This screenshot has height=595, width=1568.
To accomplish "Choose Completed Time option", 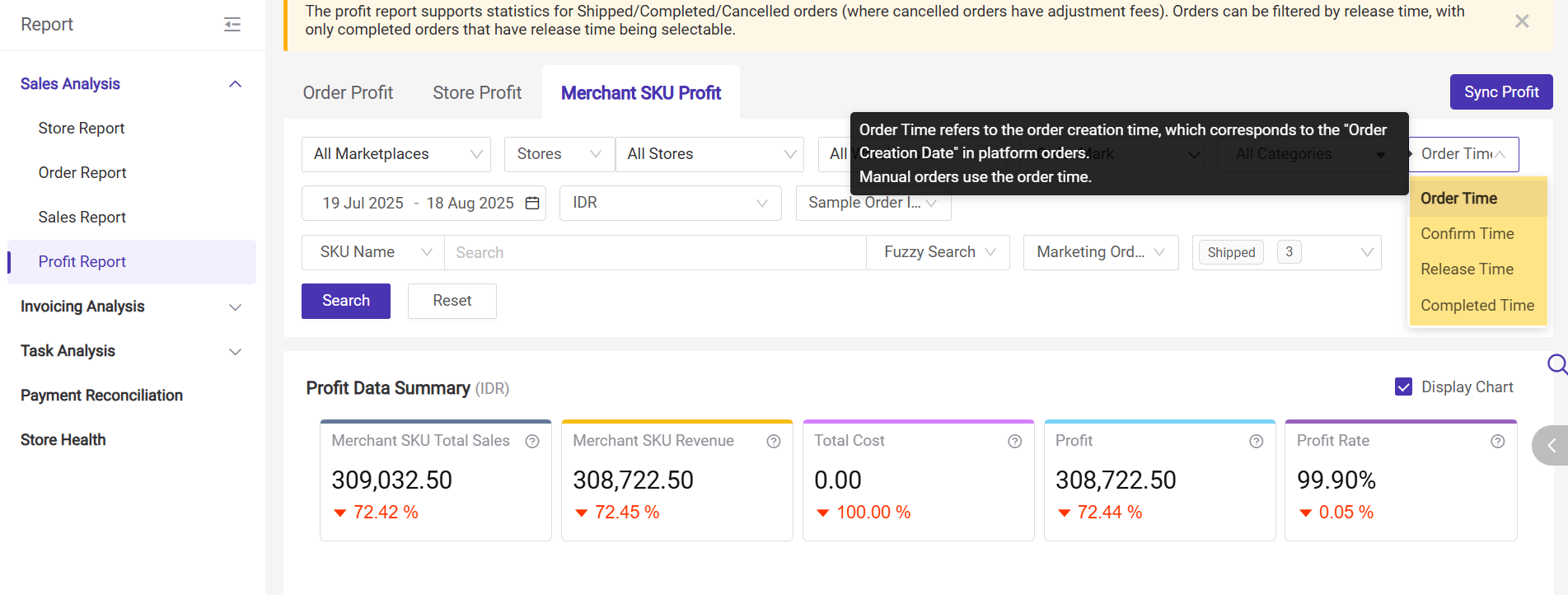I will point(1478,306).
